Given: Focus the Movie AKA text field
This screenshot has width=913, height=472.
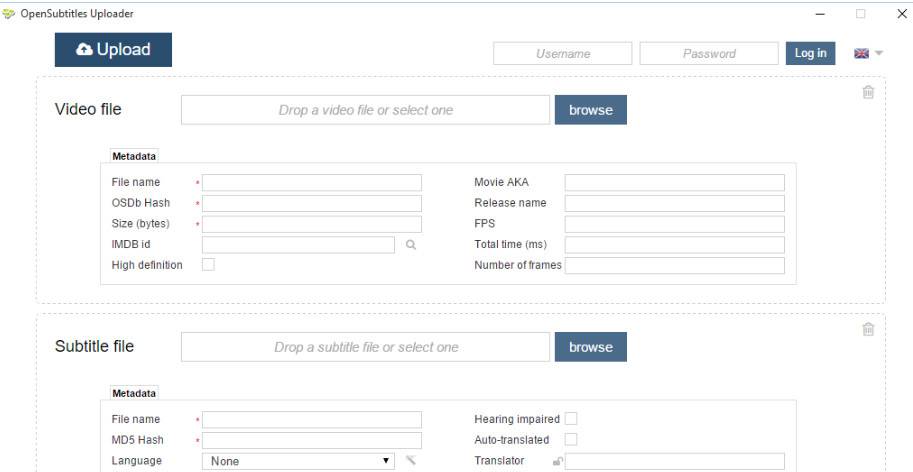Looking at the screenshot, I should coord(674,182).
